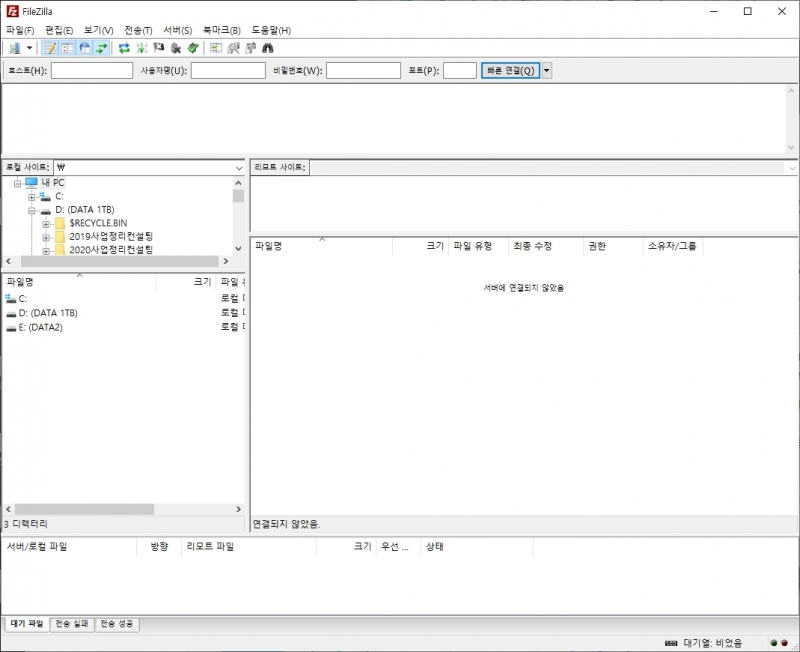Refresh the file and folder lists
The width and height of the screenshot is (800, 652).
124,48
